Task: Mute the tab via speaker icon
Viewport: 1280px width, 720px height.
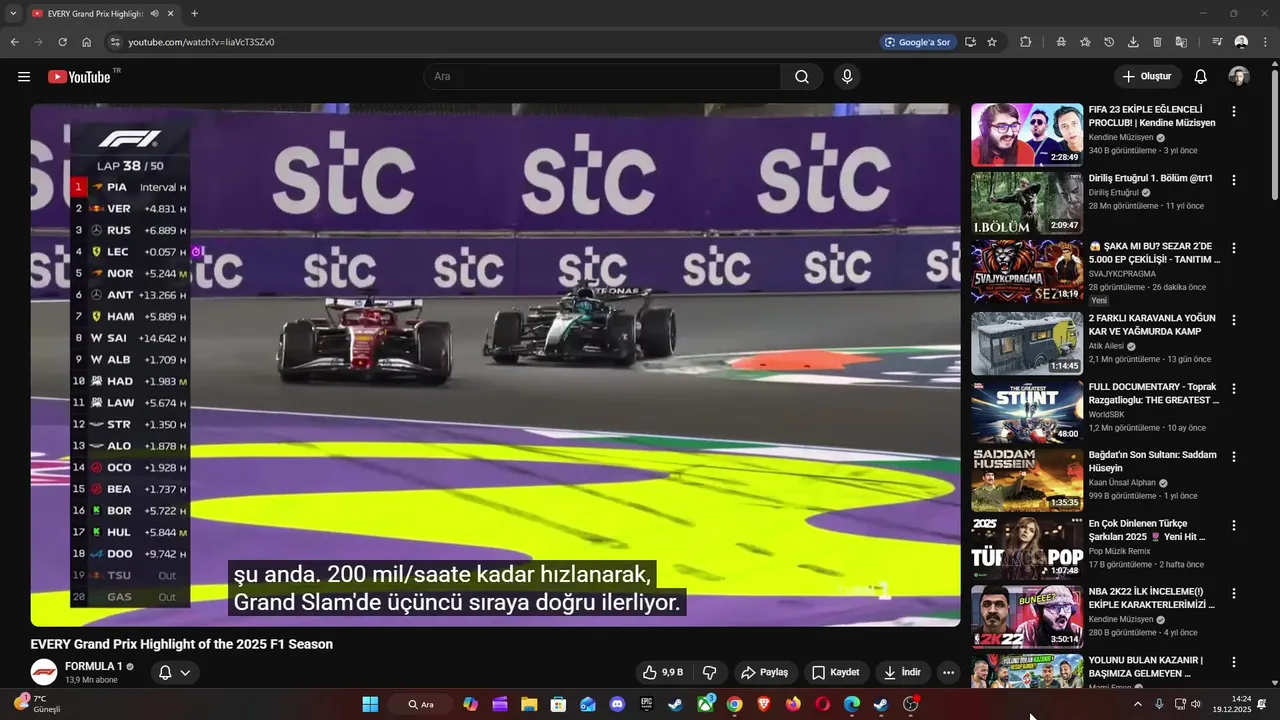Action: click(155, 14)
